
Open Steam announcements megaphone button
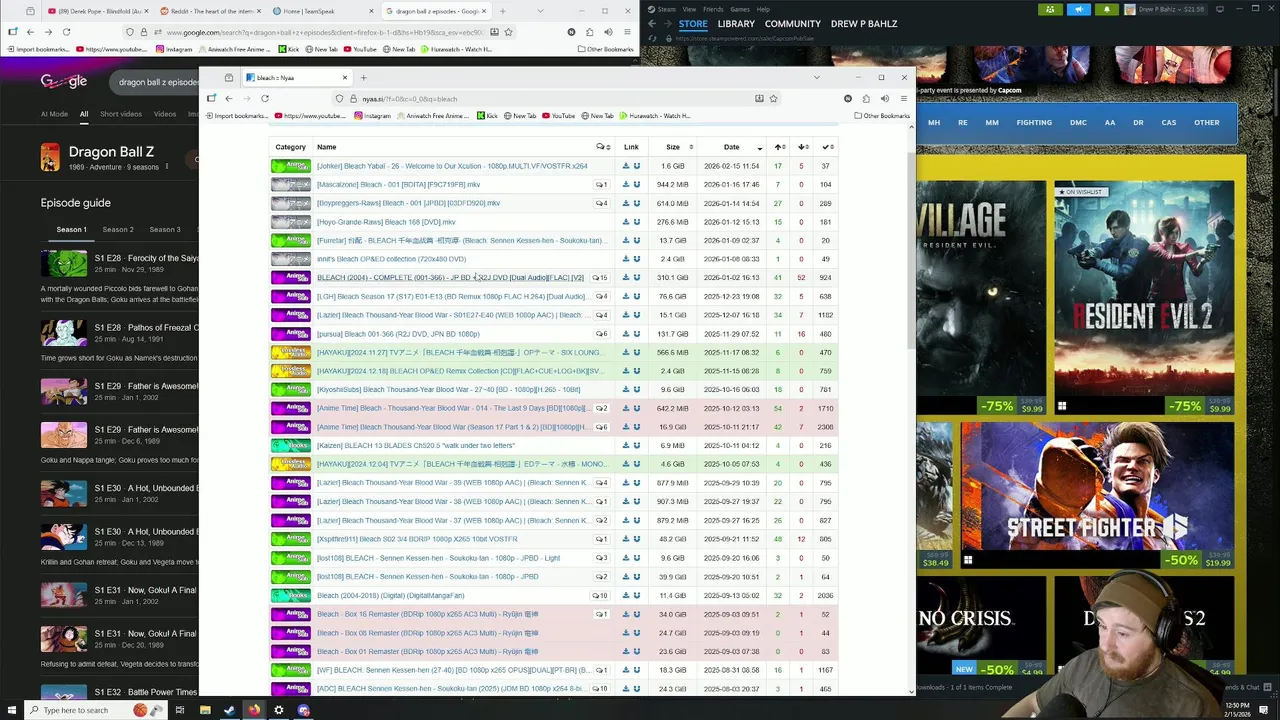[1078, 9]
